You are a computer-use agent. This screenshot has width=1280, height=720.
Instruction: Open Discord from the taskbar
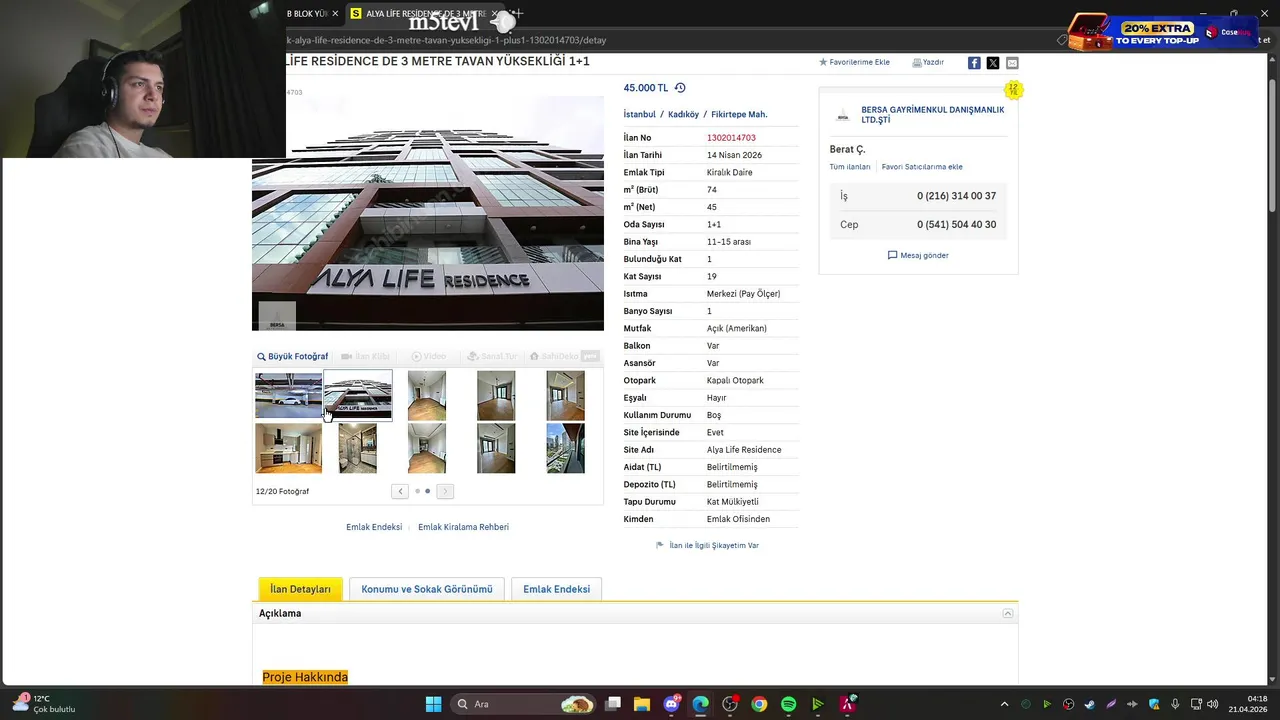point(671,704)
